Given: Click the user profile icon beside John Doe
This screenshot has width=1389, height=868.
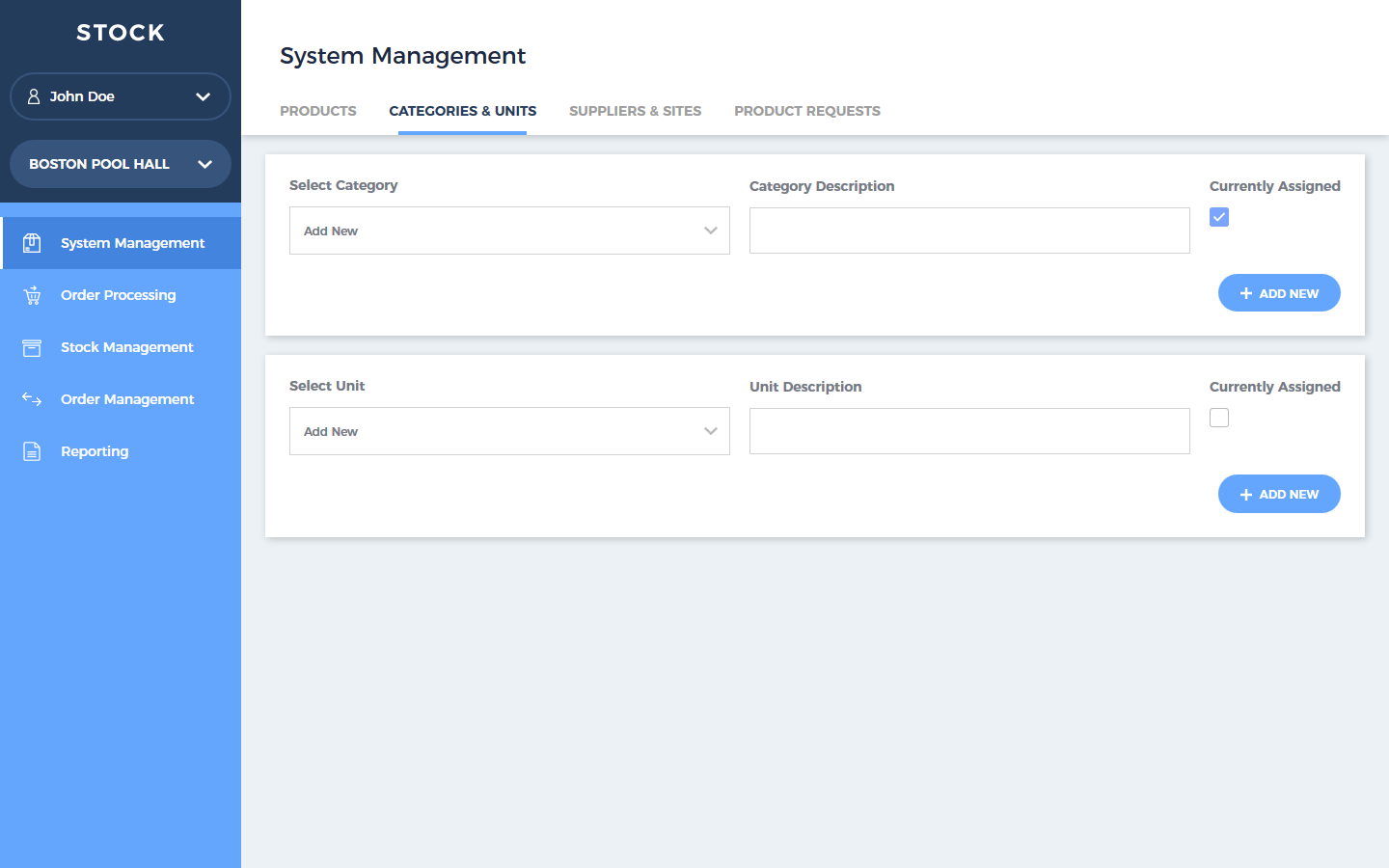Looking at the screenshot, I should [34, 96].
